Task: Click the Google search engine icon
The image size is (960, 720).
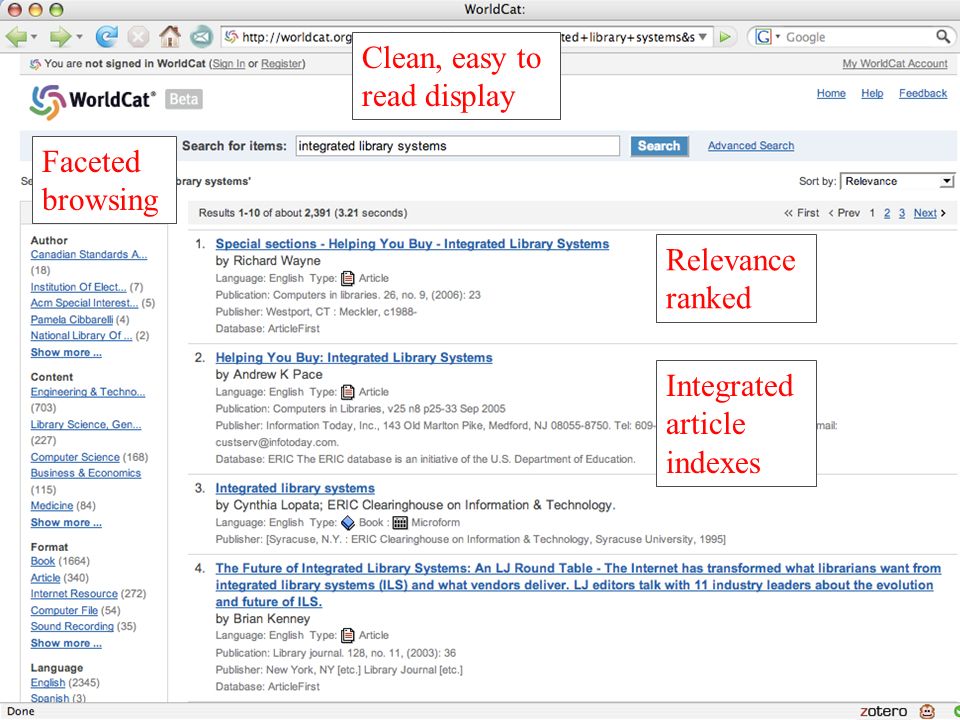Action: [763, 37]
